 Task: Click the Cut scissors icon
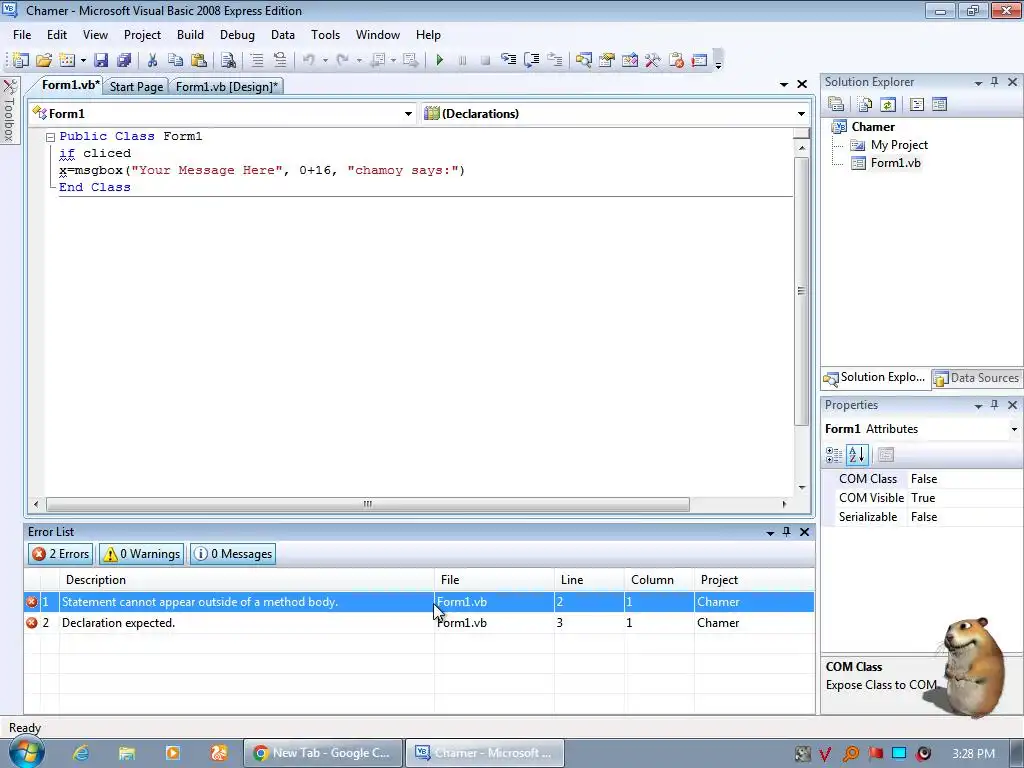pos(152,60)
